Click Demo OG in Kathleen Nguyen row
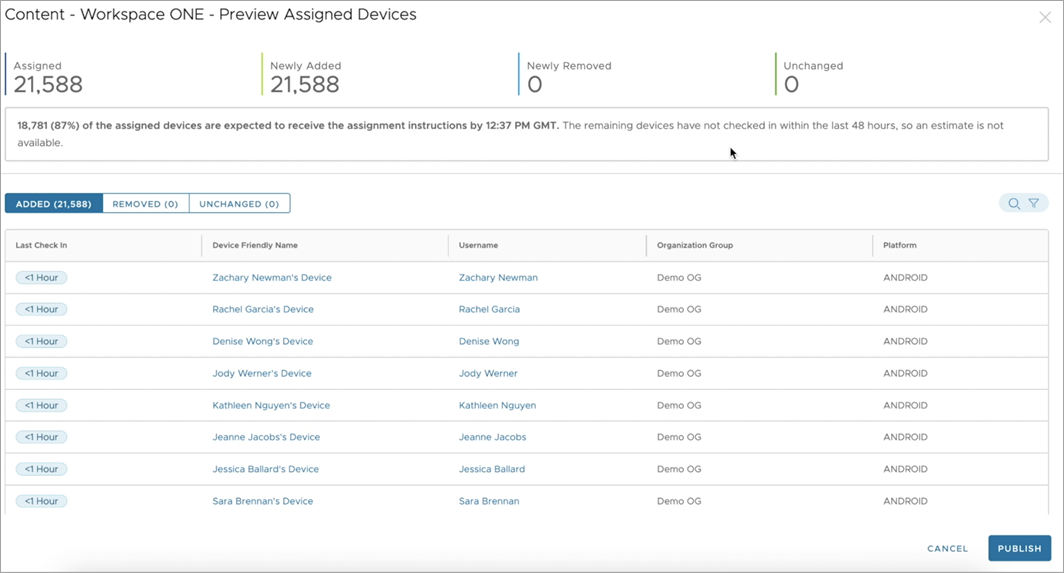Viewport: 1064px width, 573px height. 679,405
